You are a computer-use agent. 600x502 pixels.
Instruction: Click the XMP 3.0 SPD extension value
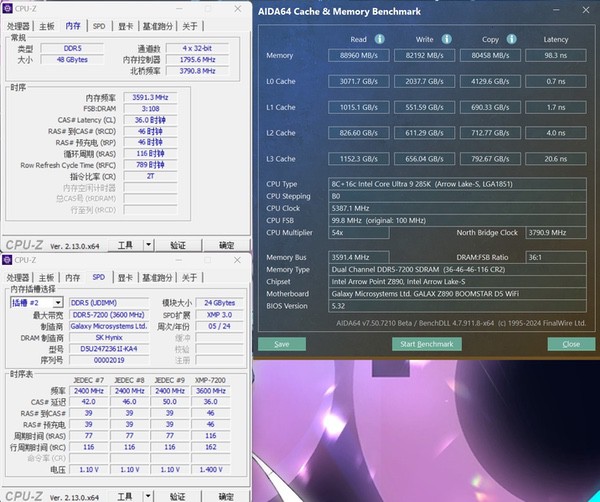point(219,315)
